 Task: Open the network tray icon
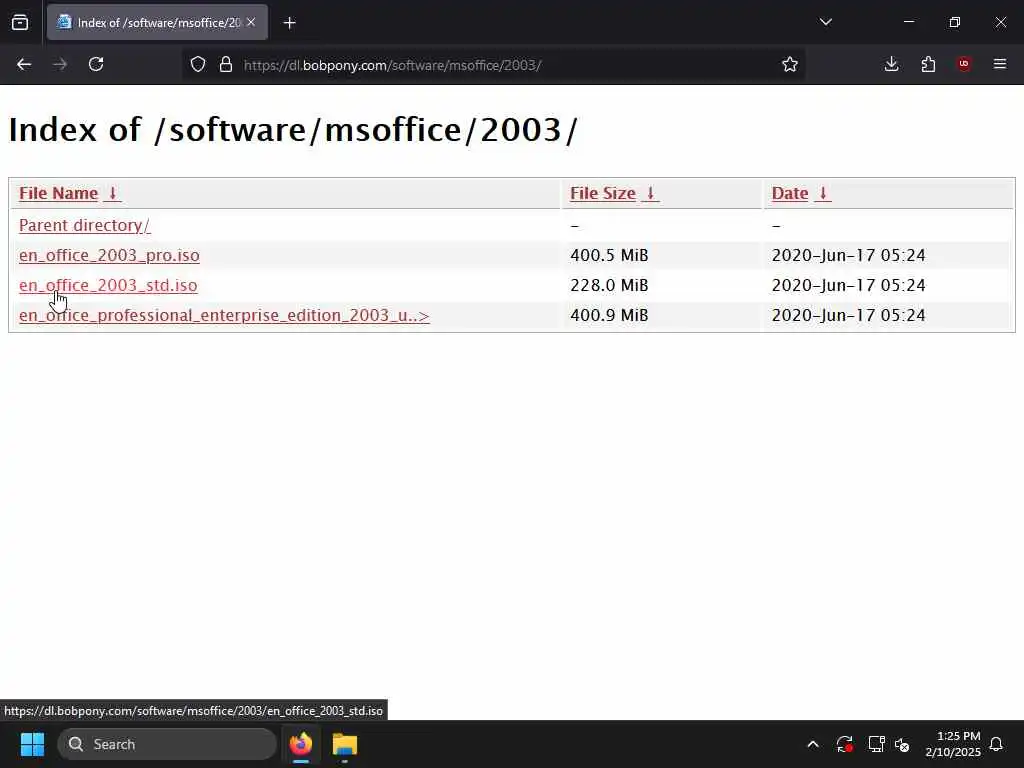[x=876, y=744]
